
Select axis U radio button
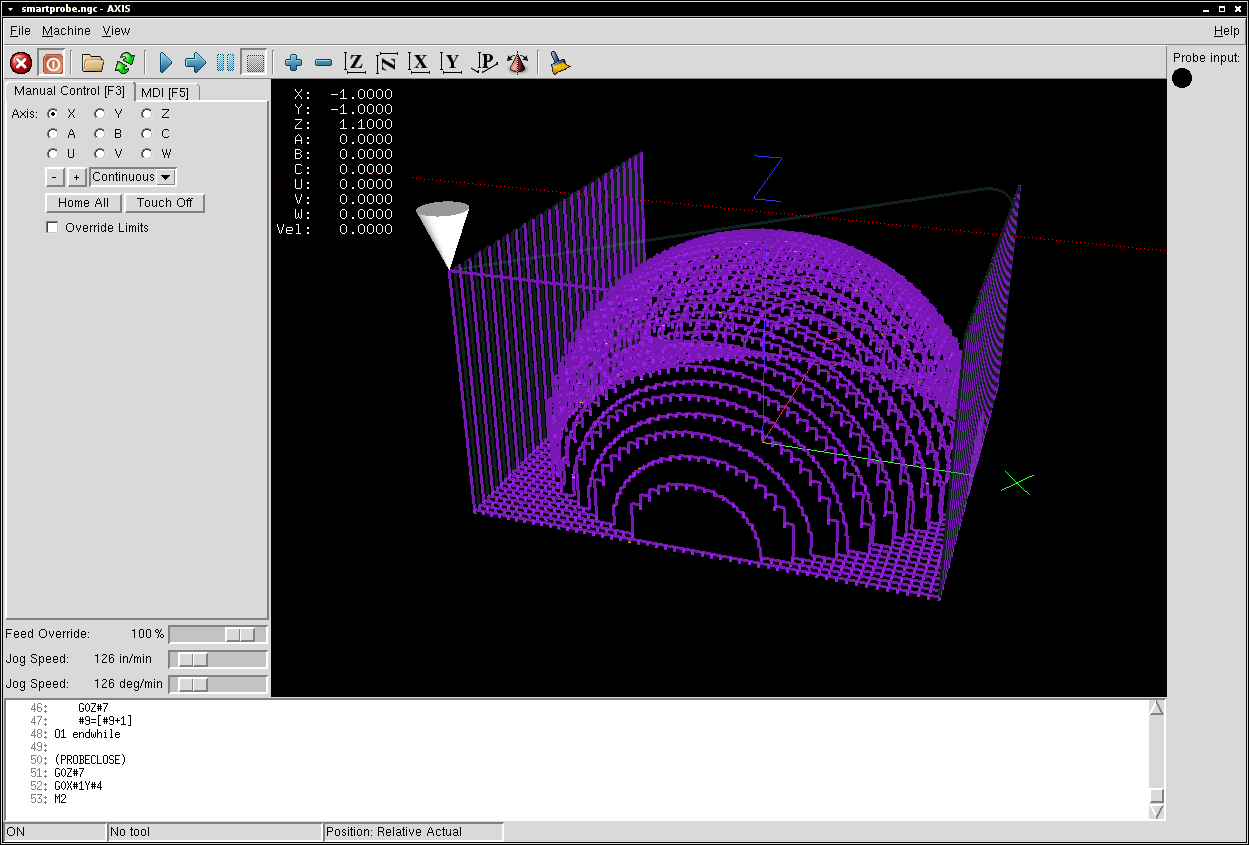coord(53,154)
